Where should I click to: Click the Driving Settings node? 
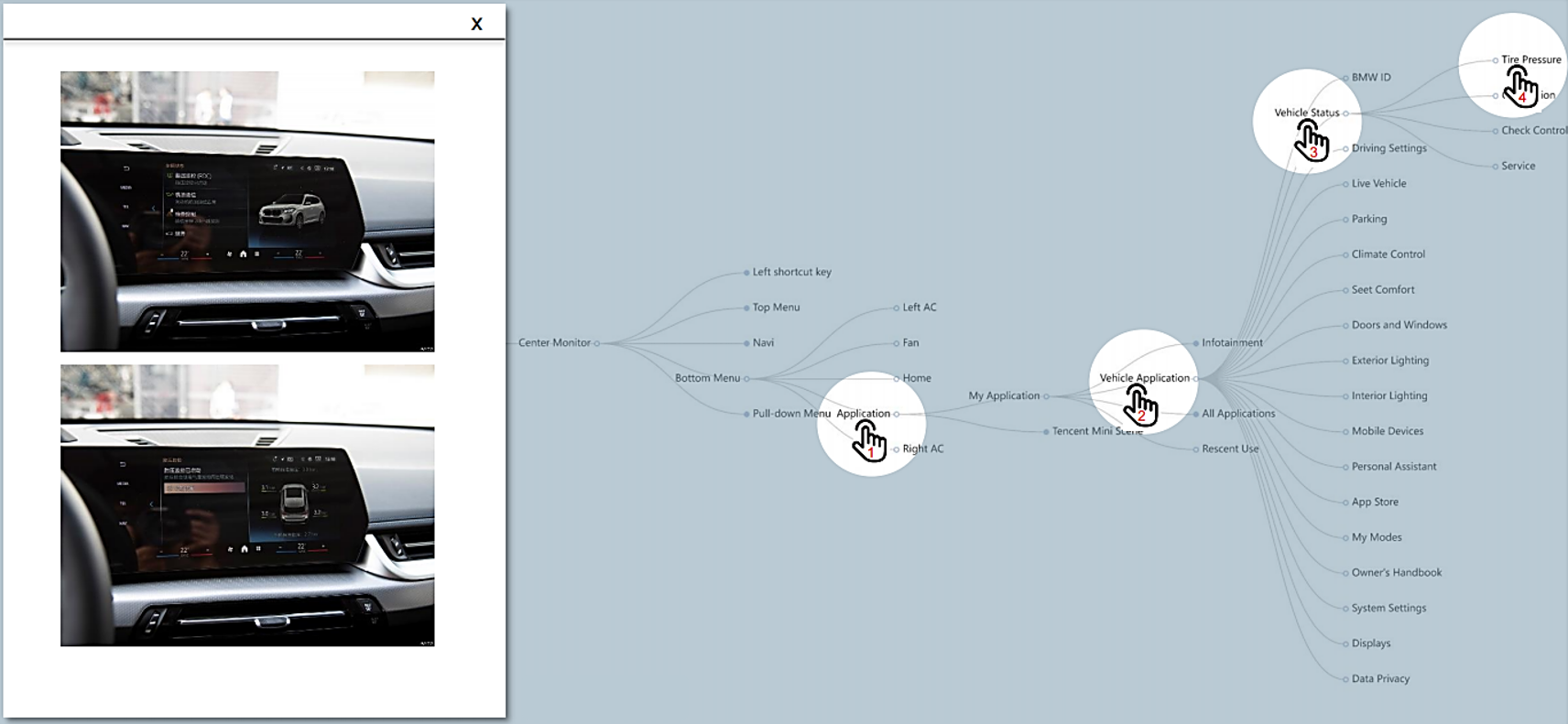[x=1388, y=148]
